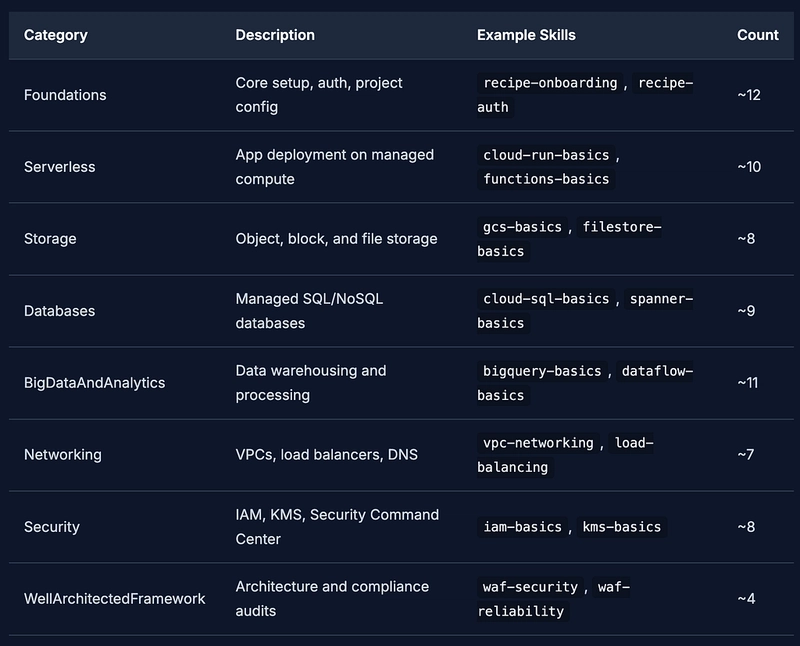
Task: Click 'VPCs, load balancers, DNS' description
Action: (x=327, y=455)
